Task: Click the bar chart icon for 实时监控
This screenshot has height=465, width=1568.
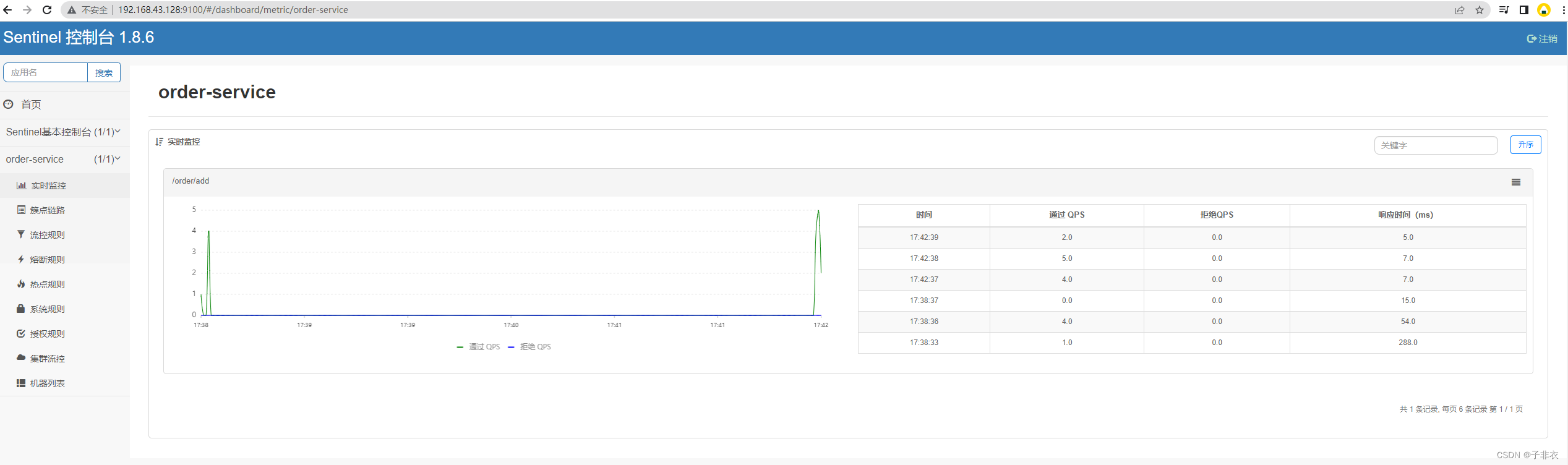Action: (x=21, y=186)
